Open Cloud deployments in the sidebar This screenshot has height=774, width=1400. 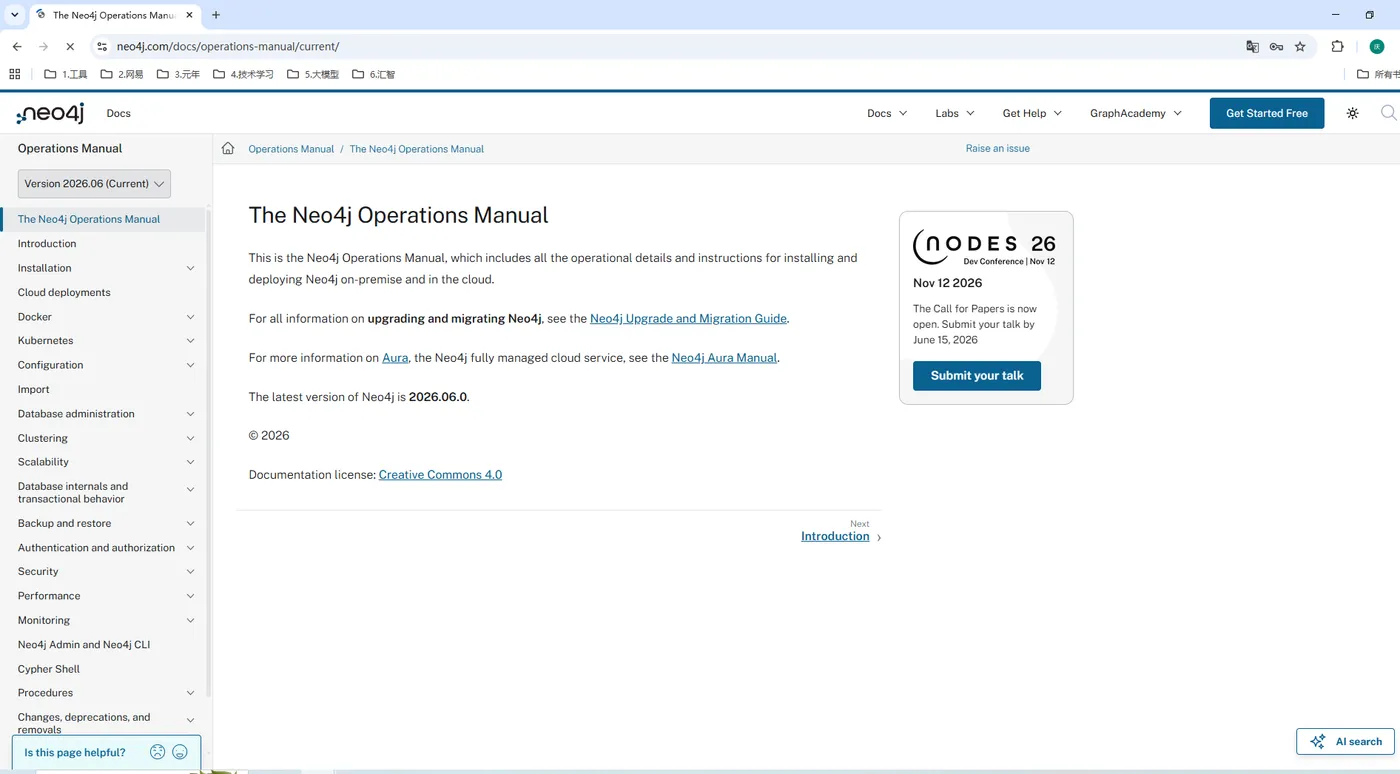(64, 293)
